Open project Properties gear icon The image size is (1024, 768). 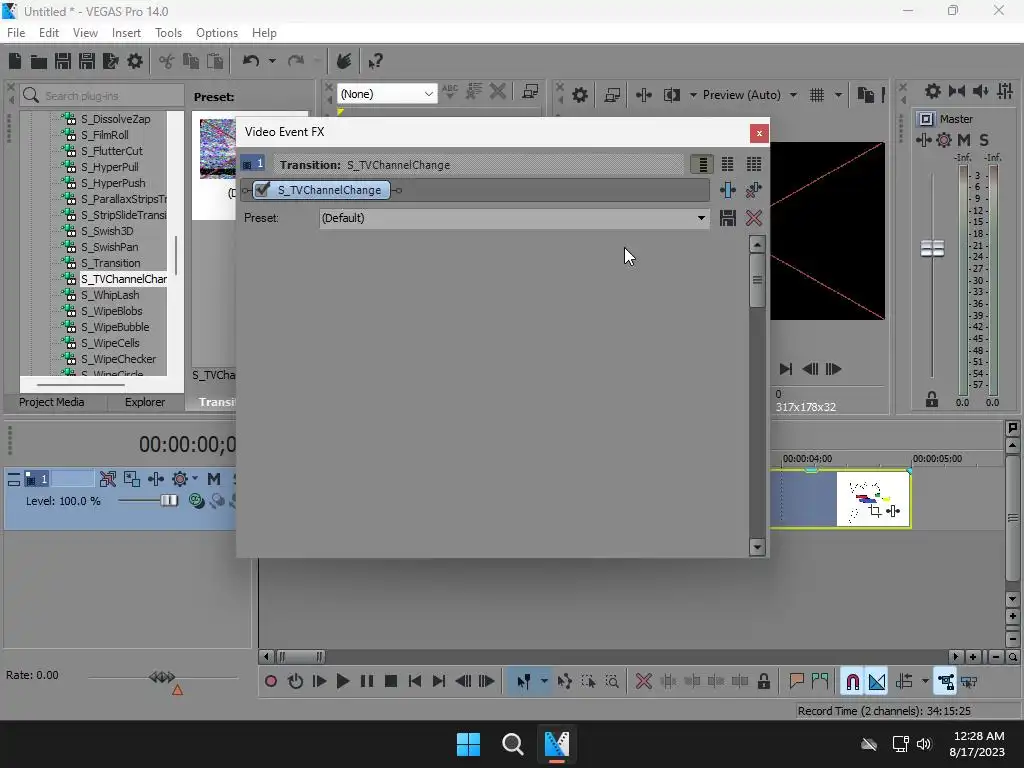135,61
